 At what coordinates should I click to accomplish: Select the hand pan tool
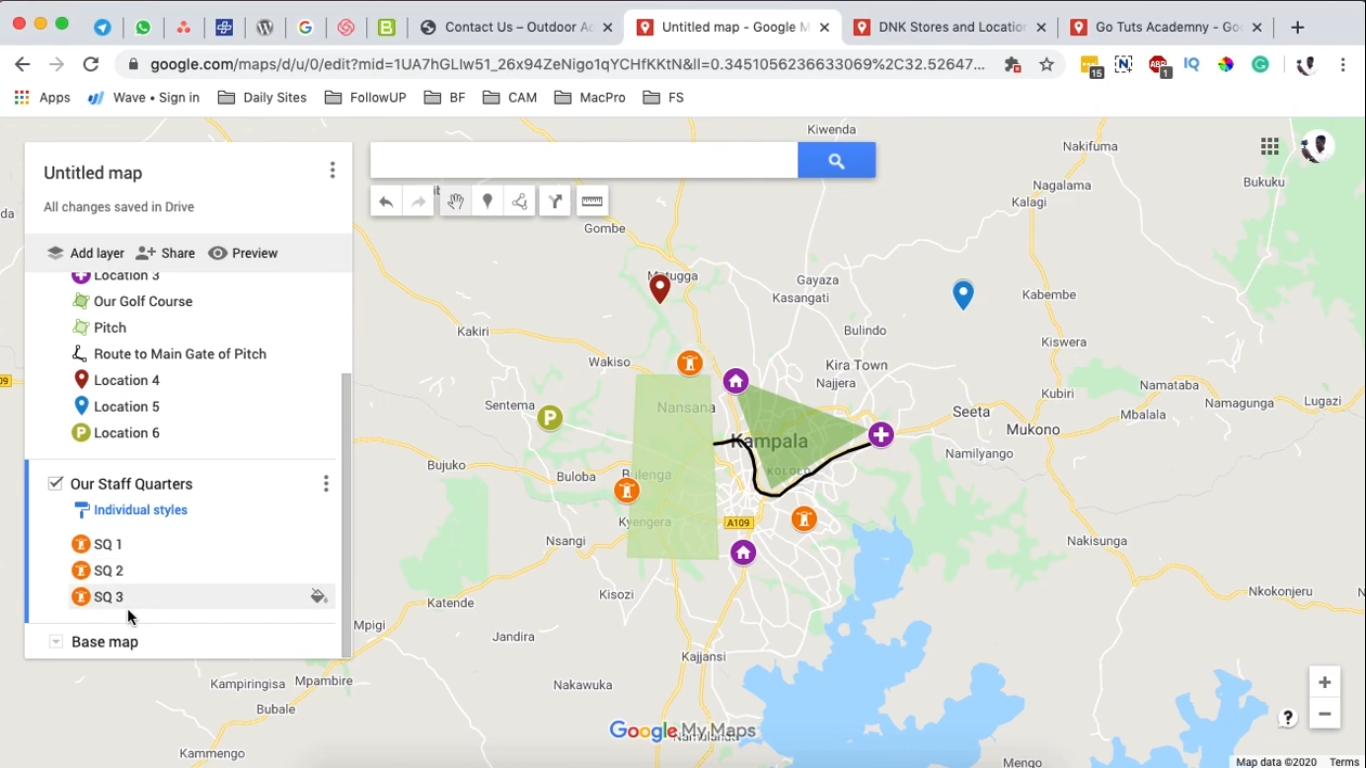point(455,202)
